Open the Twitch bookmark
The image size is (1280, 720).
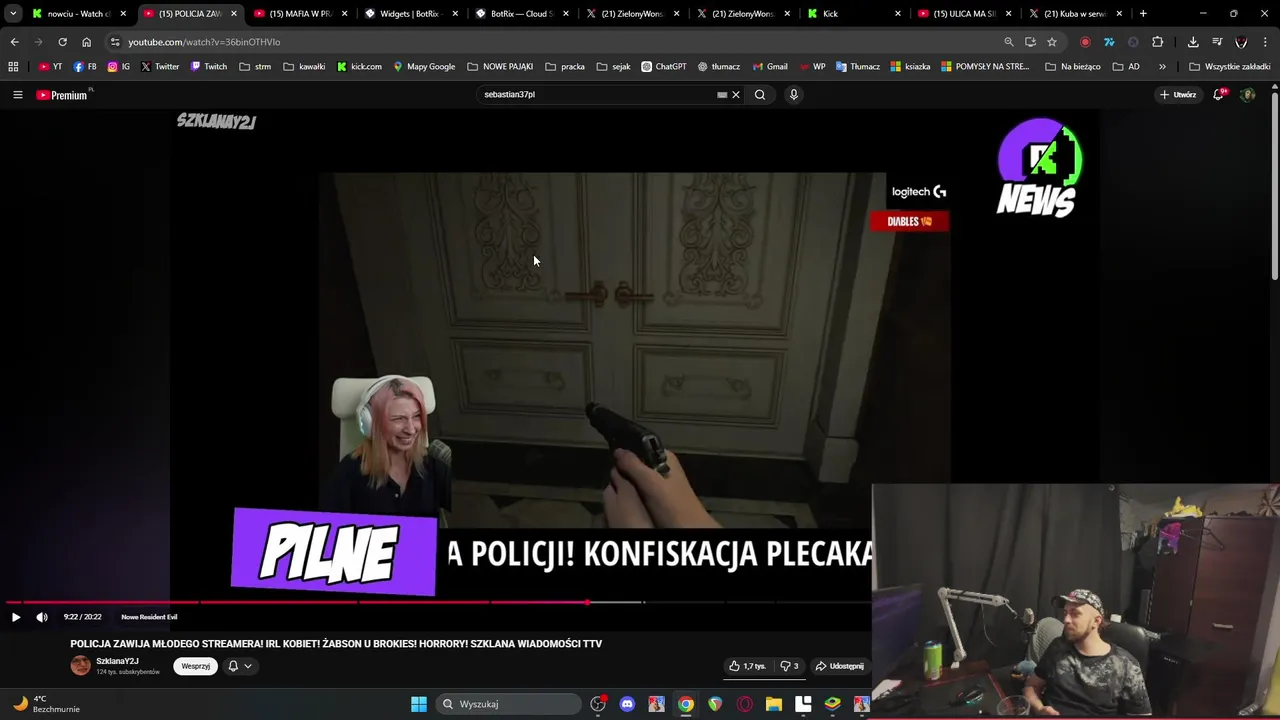(209, 67)
